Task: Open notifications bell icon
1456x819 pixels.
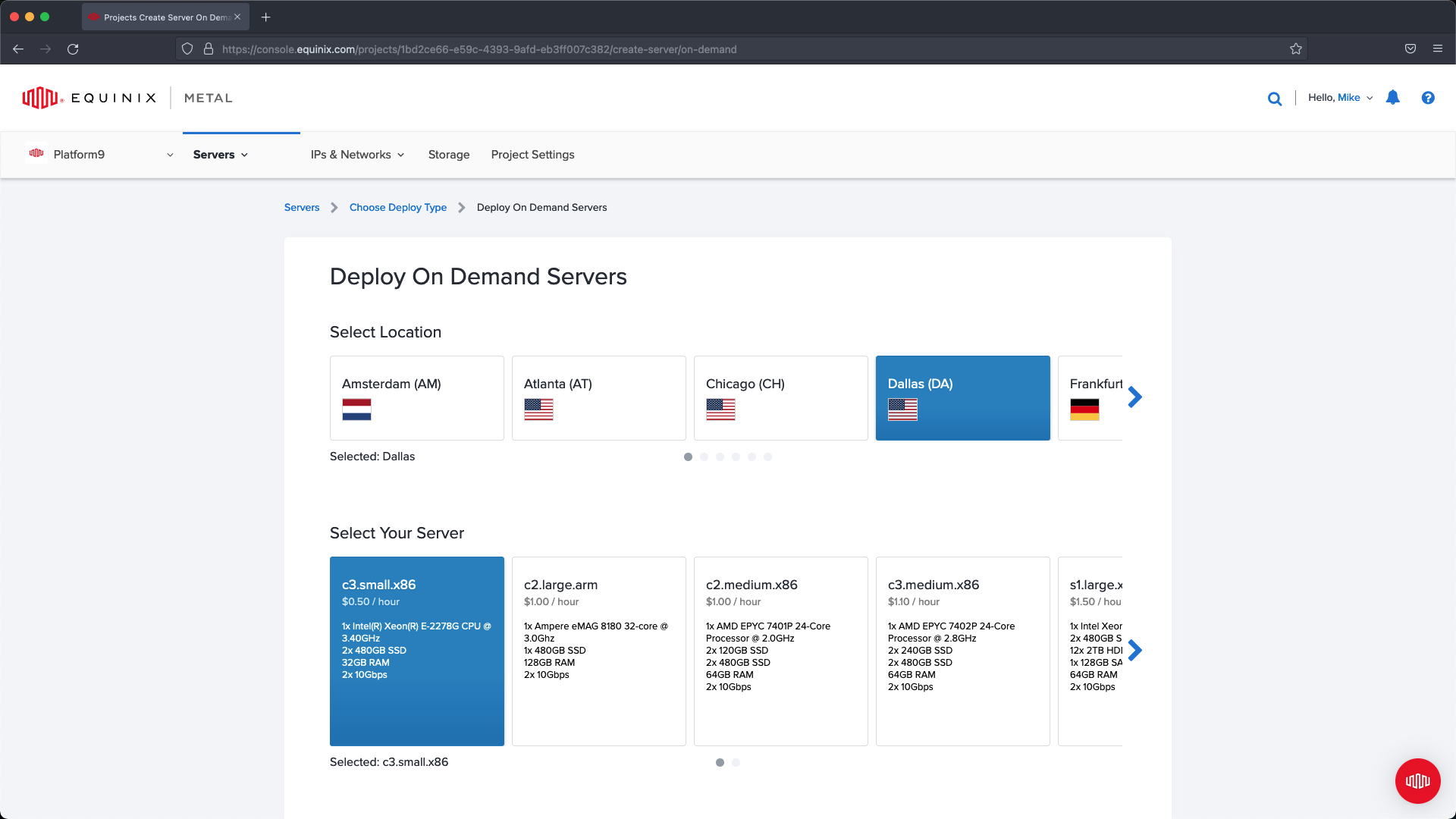Action: click(1393, 98)
